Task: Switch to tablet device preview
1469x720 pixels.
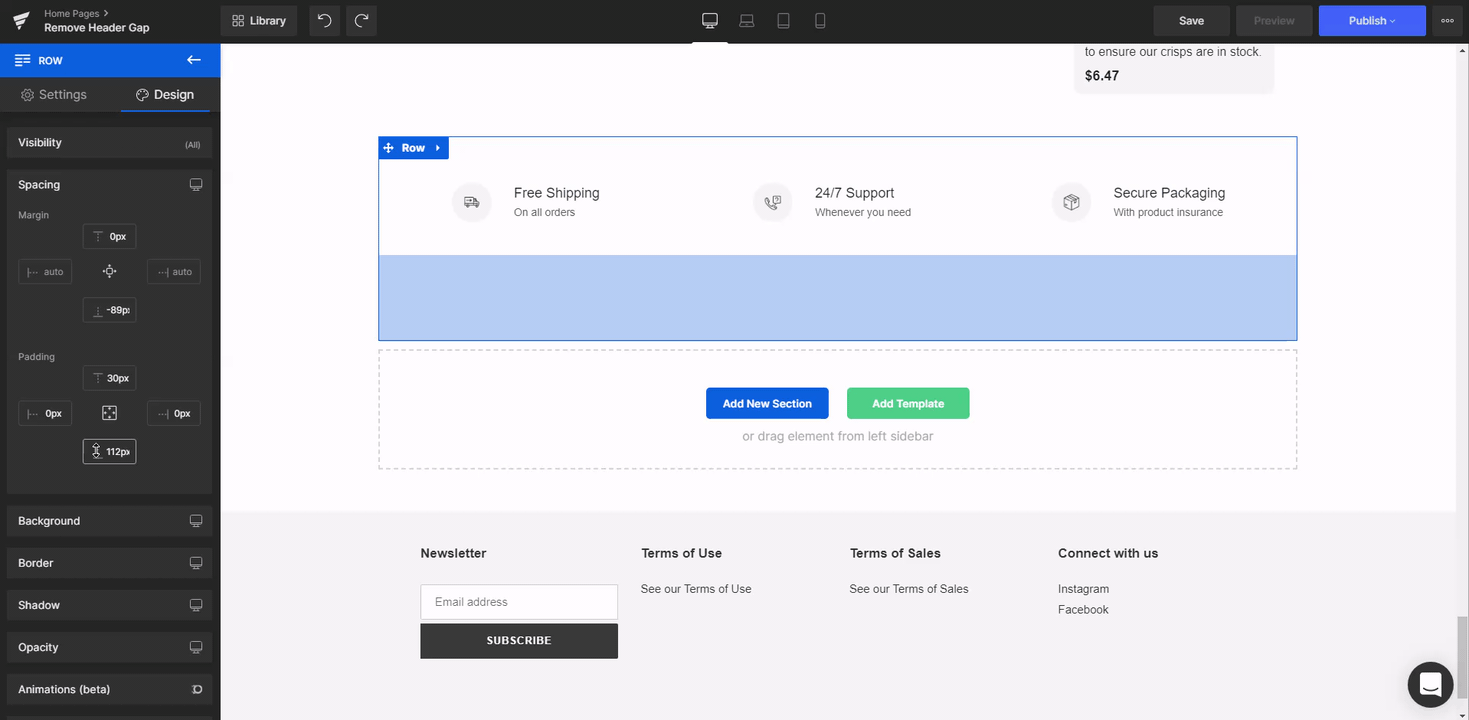Action: [x=784, y=20]
